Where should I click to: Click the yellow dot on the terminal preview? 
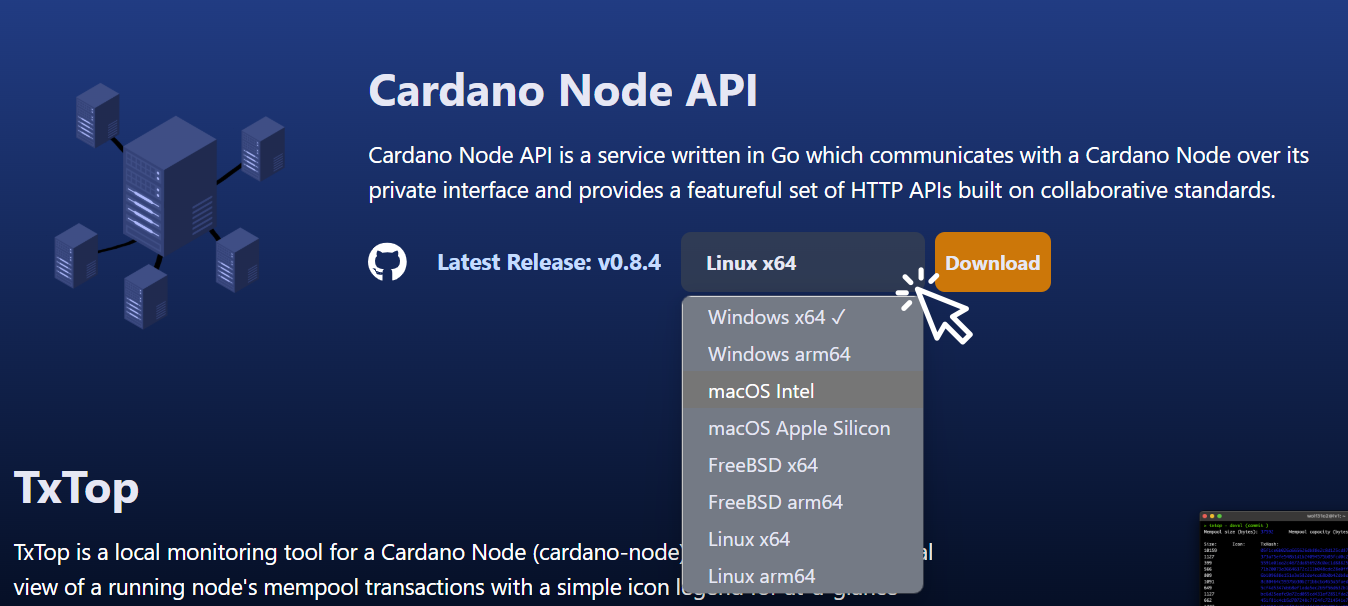1212,516
